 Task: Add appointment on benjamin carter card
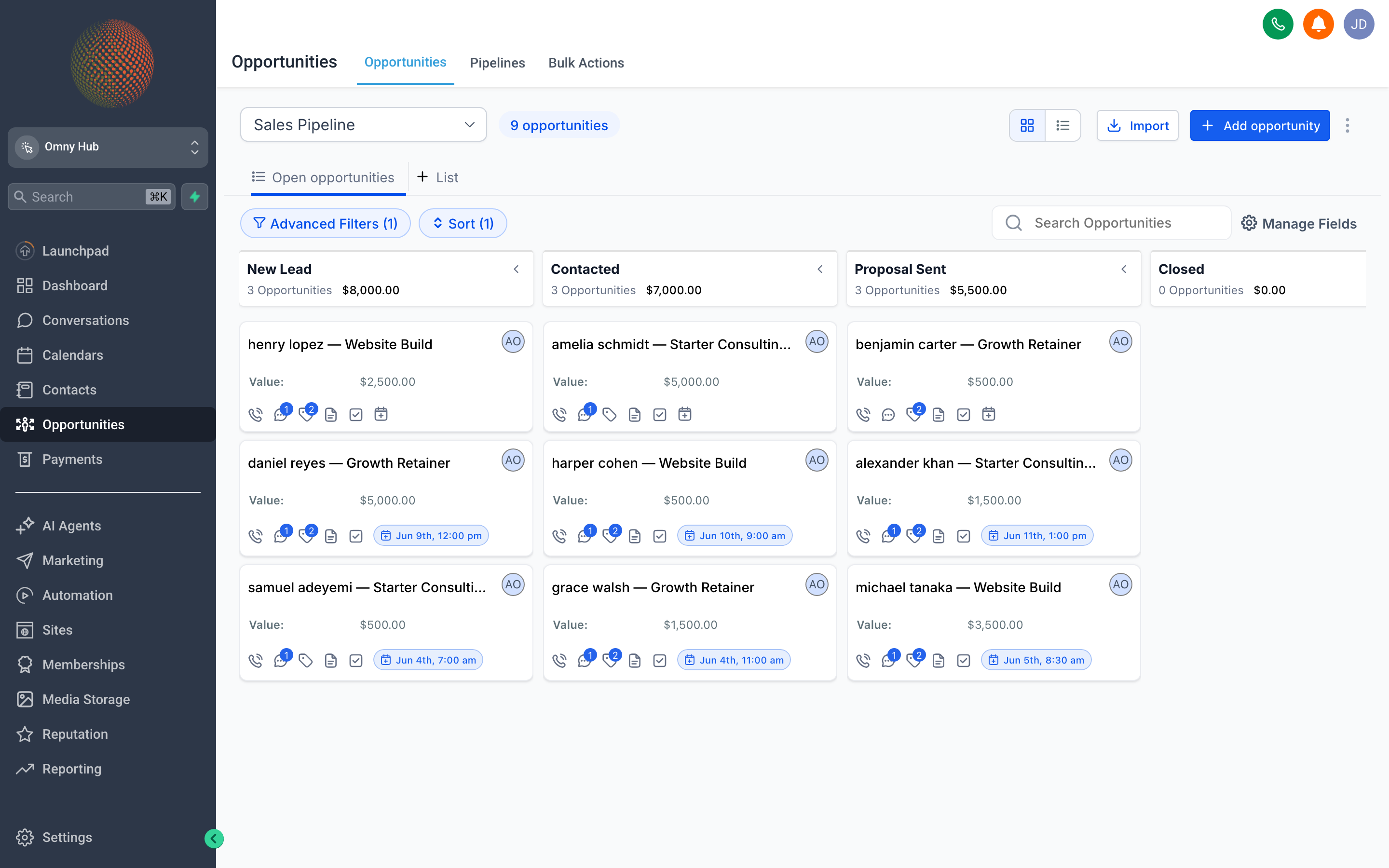pyautogui.click(x=988, y=414)
